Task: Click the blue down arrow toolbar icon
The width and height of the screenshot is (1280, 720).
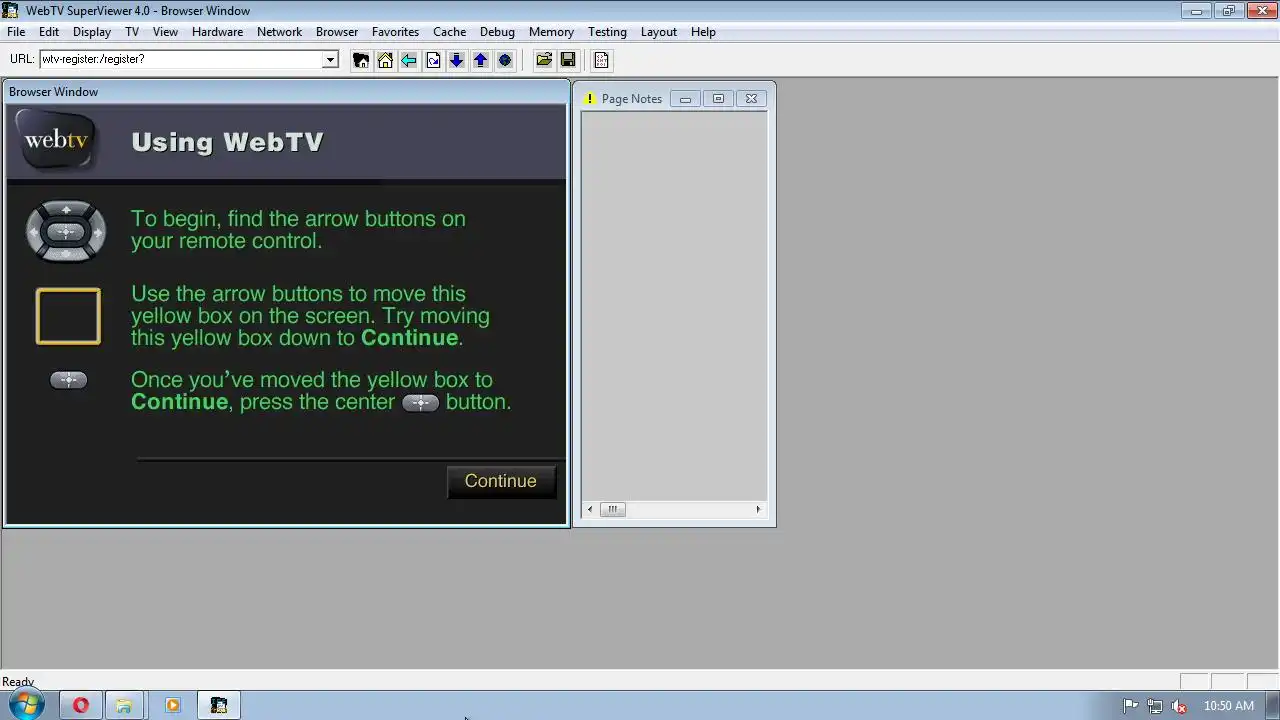Action: pos(457,60)
